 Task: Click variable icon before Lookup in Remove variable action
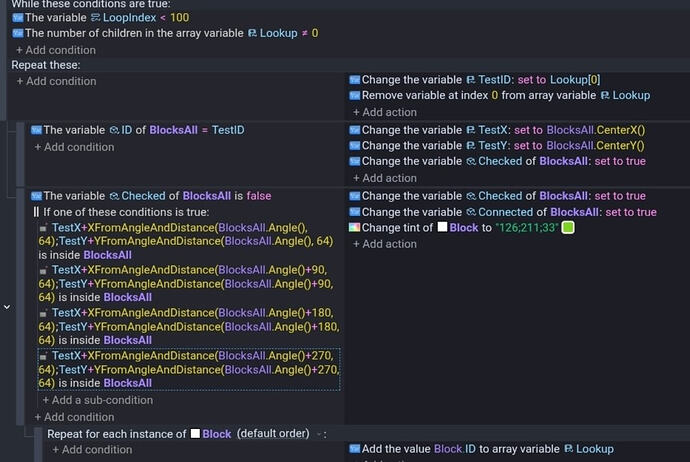point(606,95)
